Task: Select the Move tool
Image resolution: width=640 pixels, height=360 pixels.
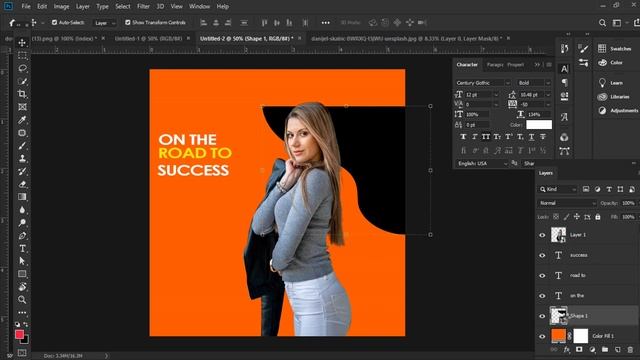Action: click(x=22, y=42)
